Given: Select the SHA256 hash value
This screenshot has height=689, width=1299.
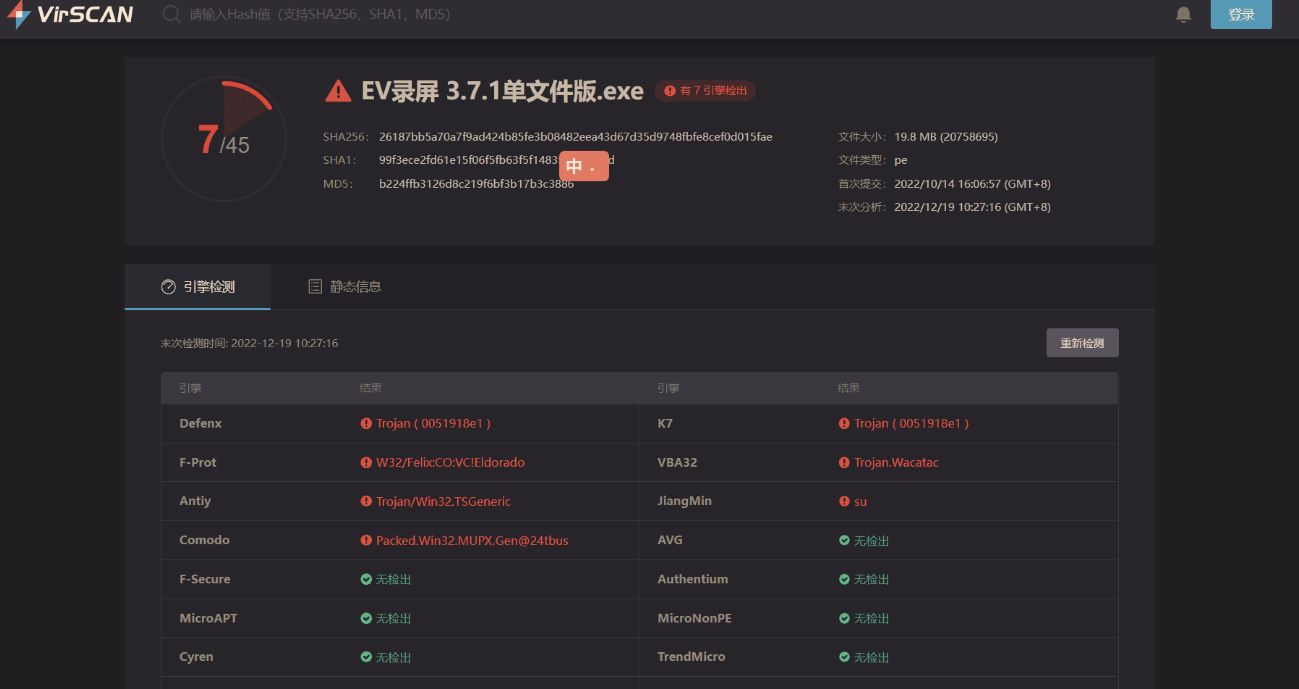Looking at the screenshot, I should tap(575, 137).
